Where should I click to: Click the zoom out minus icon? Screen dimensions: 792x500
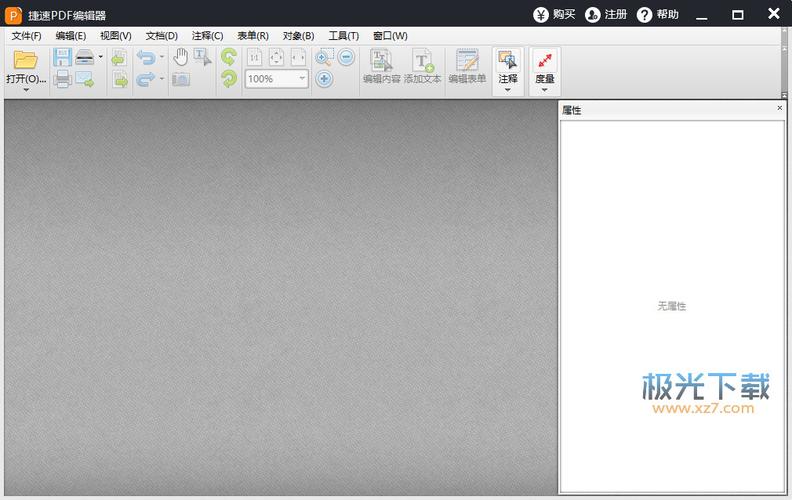346,57
